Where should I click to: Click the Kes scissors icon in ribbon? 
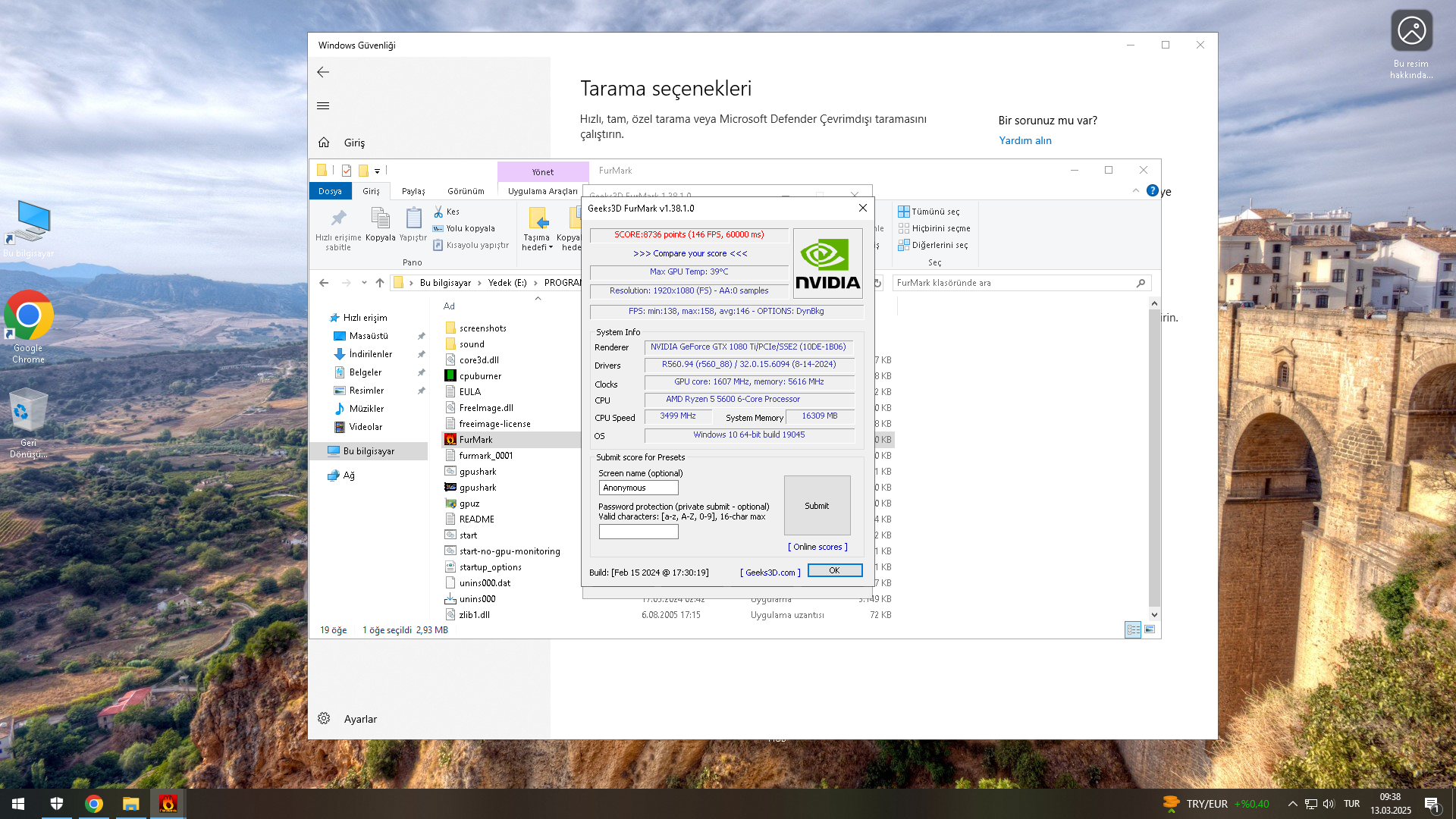tap(438, 212)
